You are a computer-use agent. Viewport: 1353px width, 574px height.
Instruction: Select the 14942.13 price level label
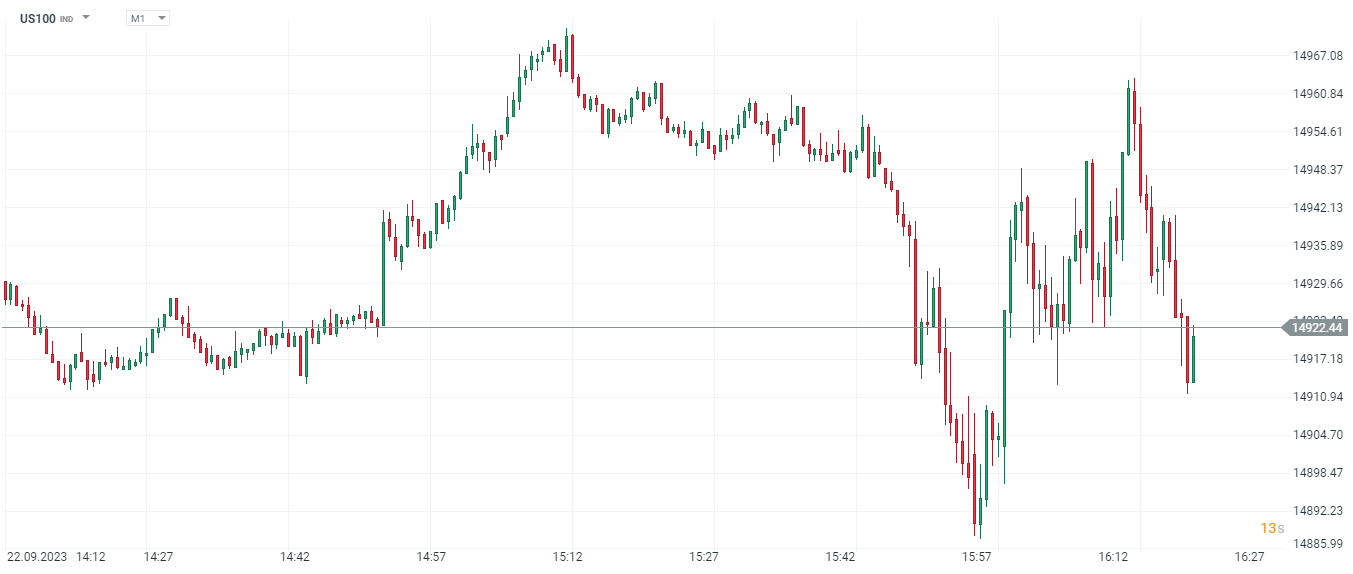pos(1316,208)
